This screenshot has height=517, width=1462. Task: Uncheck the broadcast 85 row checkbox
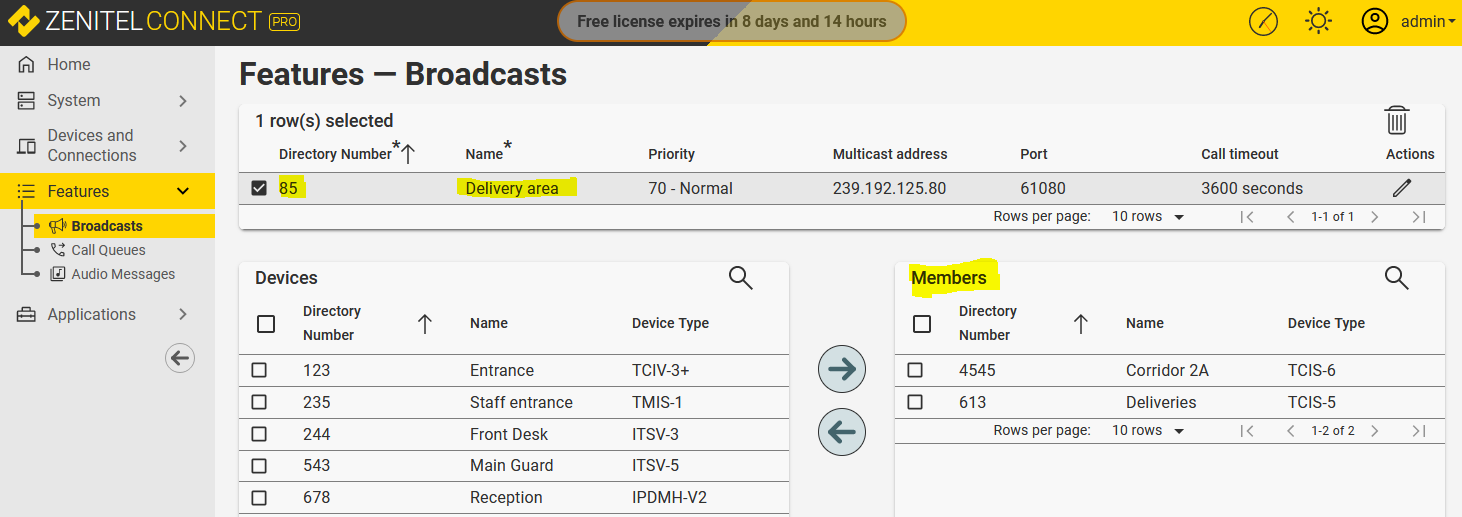click(259, 188)
